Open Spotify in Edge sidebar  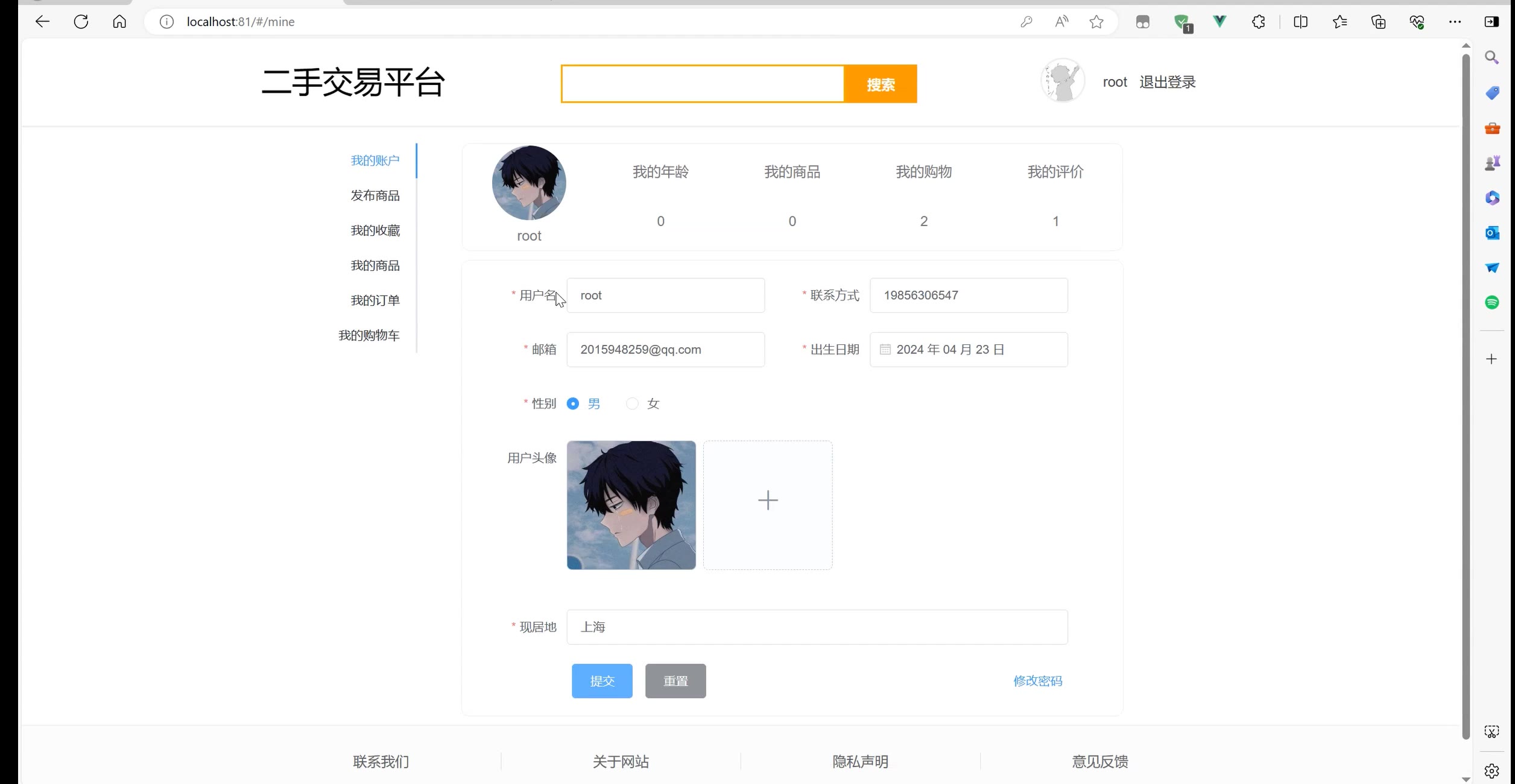(1491, 303)
